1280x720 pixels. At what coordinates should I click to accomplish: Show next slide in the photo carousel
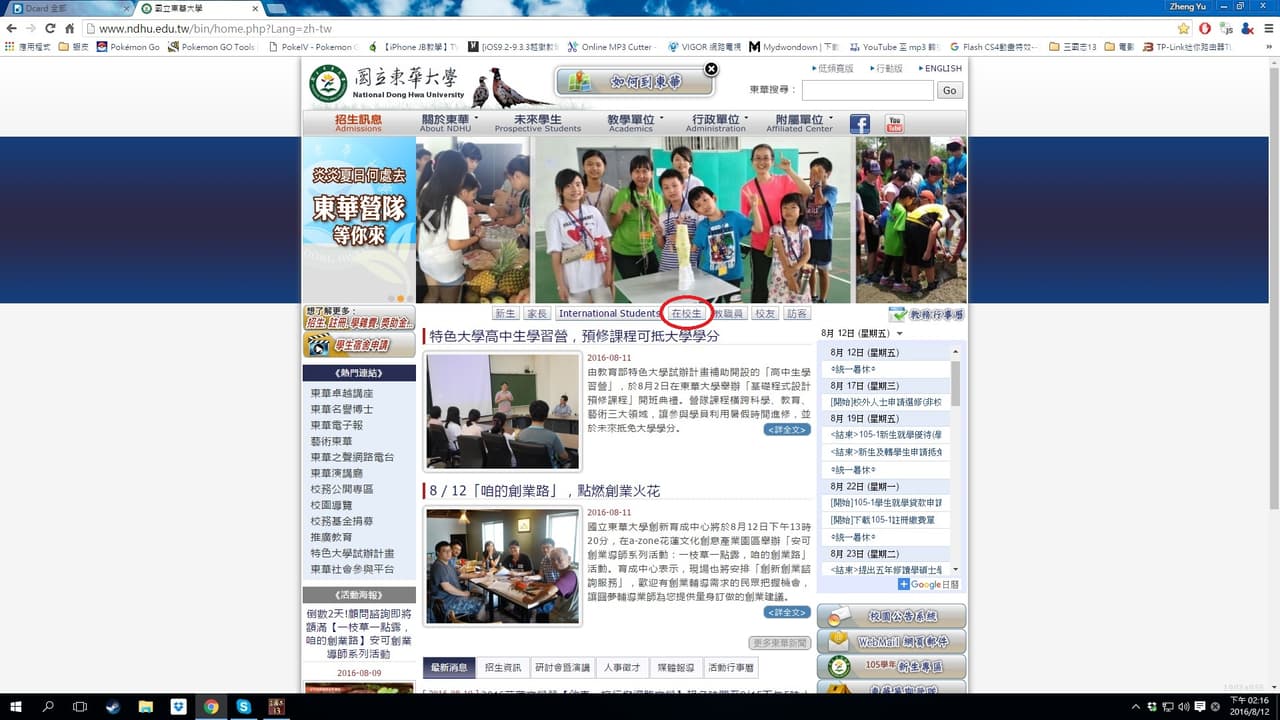click(x=954, y=220)
